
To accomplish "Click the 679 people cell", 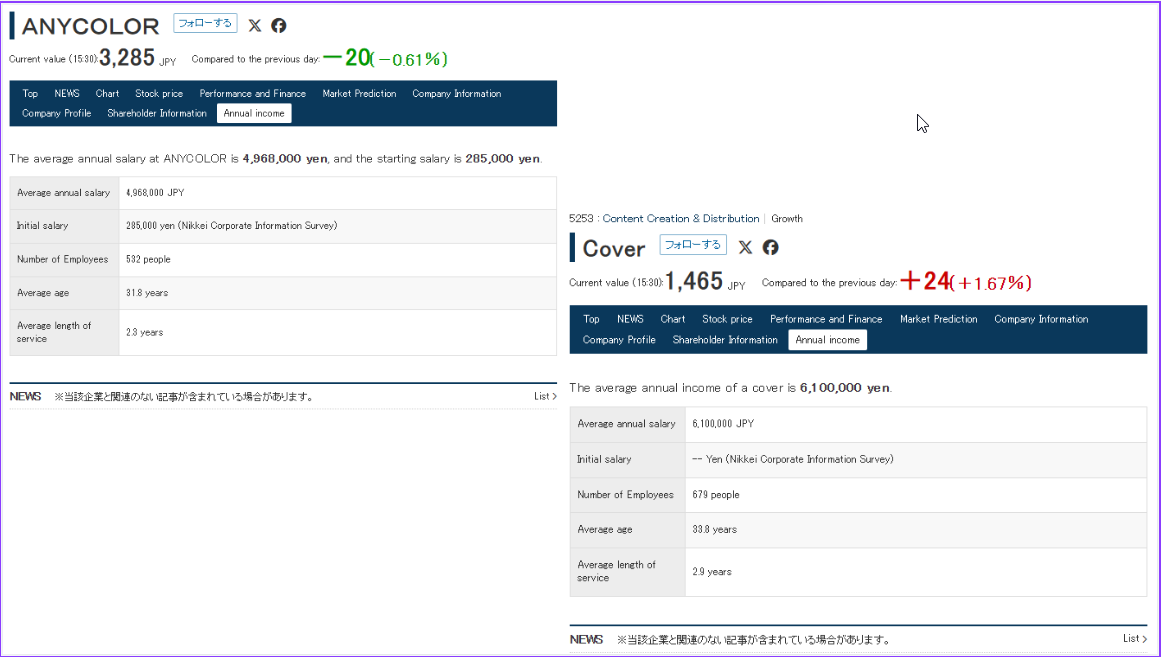I will click(x=916, y=495).
